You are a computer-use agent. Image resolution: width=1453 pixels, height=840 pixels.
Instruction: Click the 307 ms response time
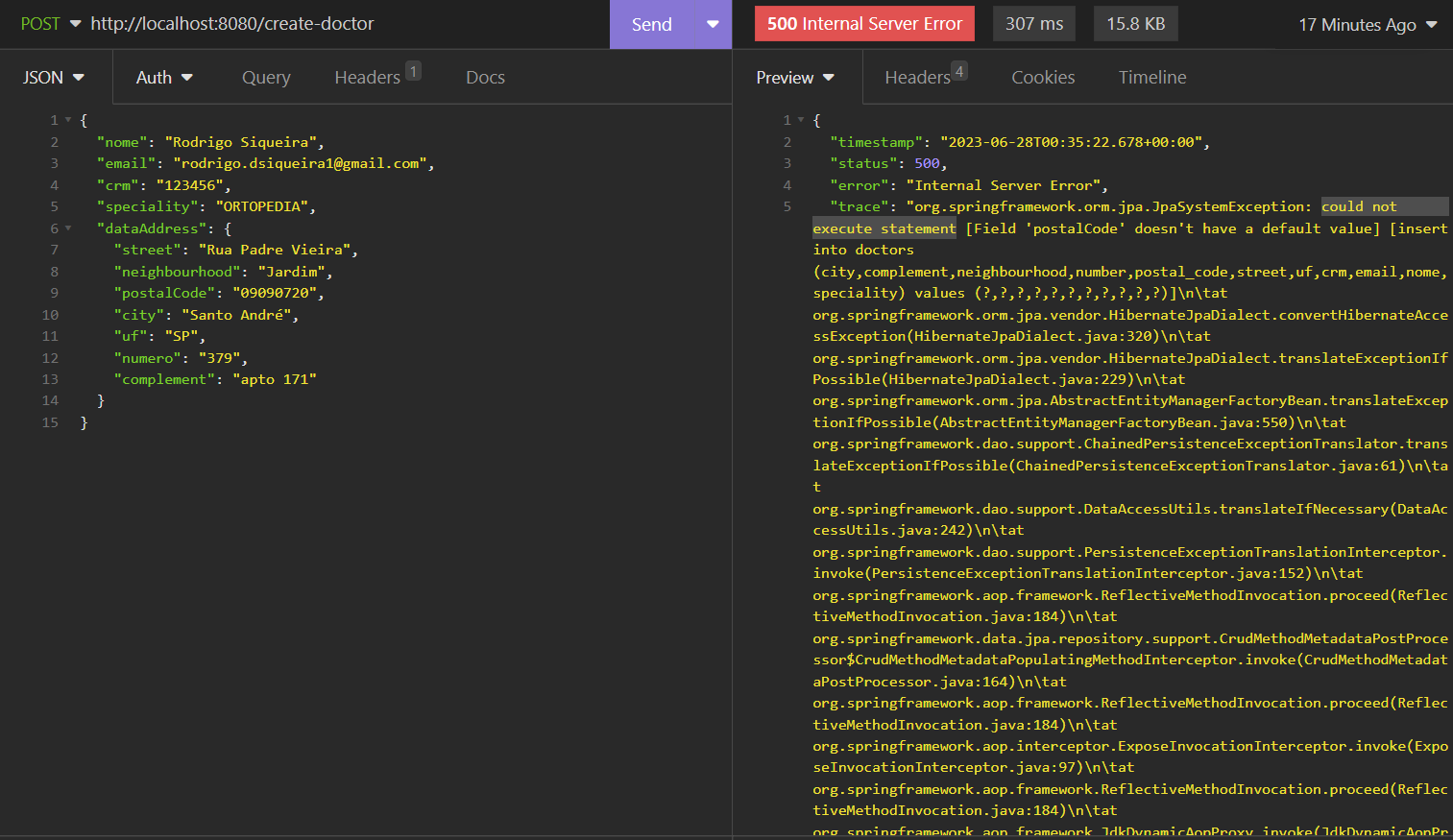tap(1034, 24)
